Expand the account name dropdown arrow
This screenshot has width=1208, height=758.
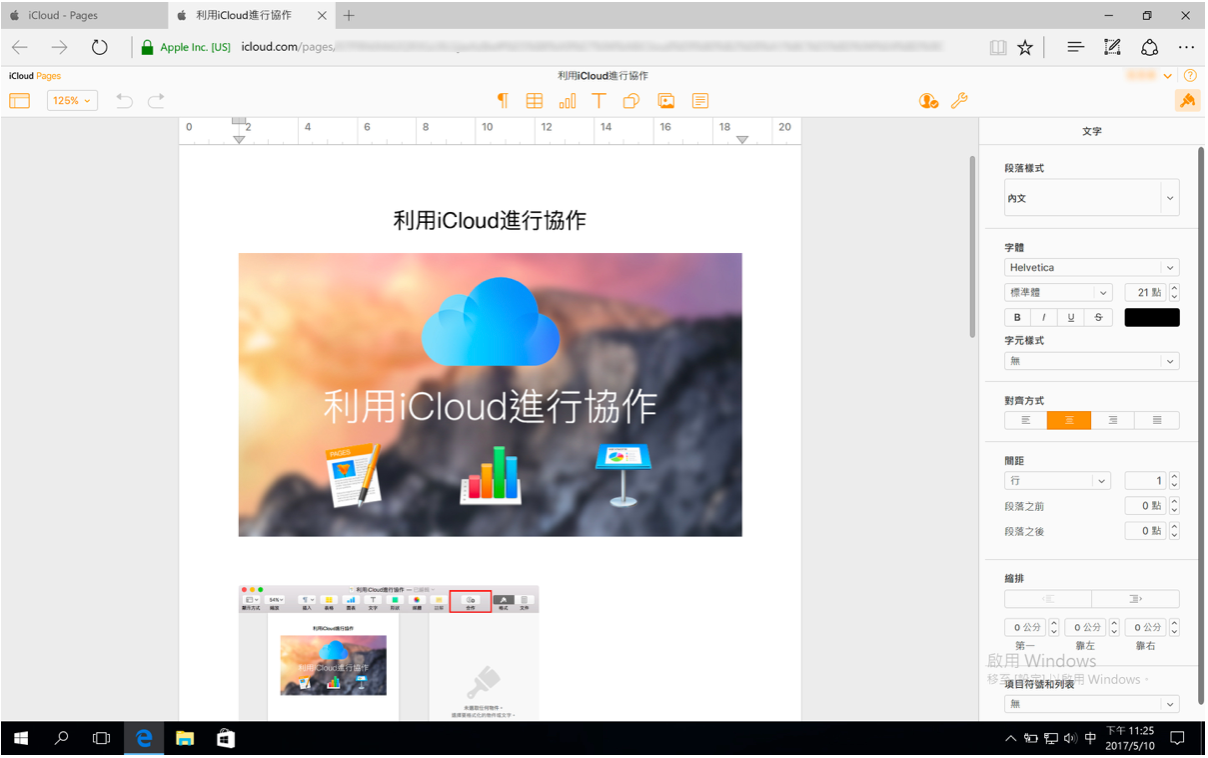(1169, 76)
